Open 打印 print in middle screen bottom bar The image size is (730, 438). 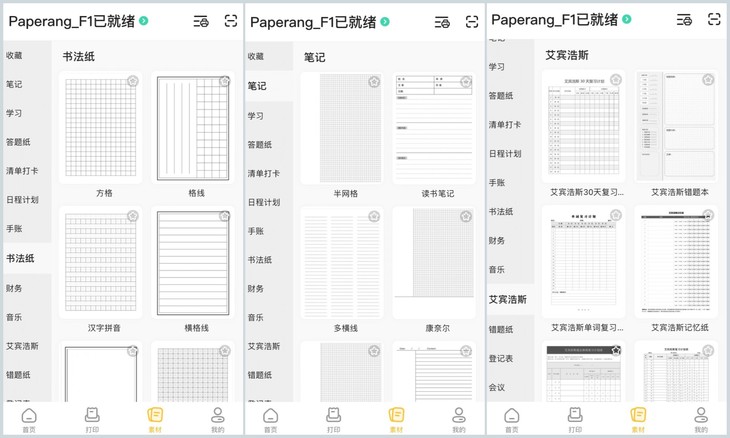(x=333, y=420)
